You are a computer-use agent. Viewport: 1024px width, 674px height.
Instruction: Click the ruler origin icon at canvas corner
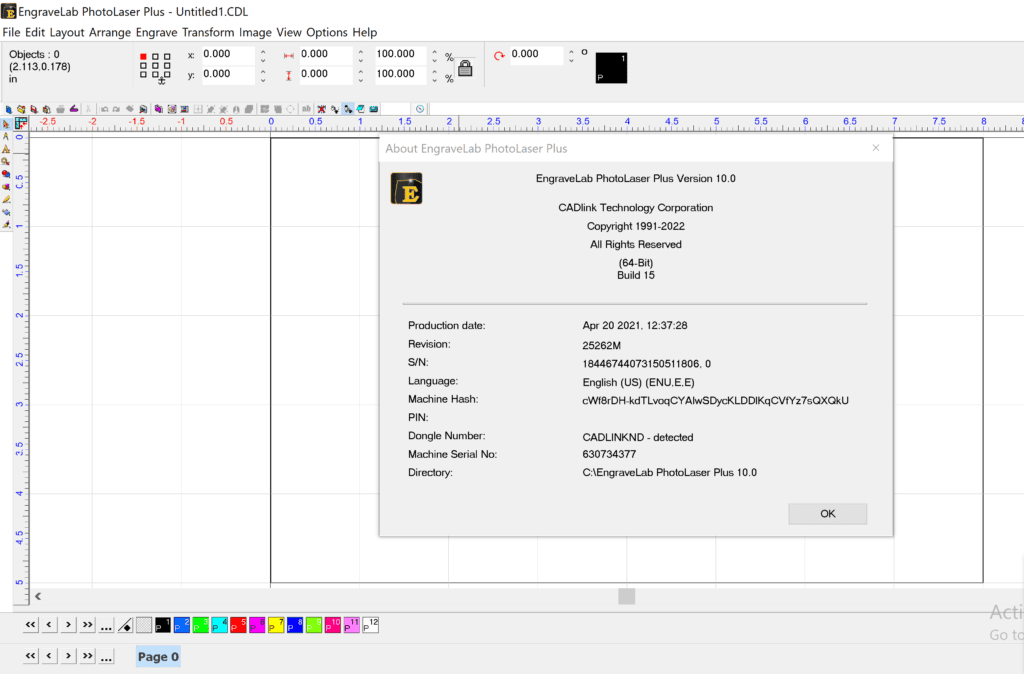21,123
